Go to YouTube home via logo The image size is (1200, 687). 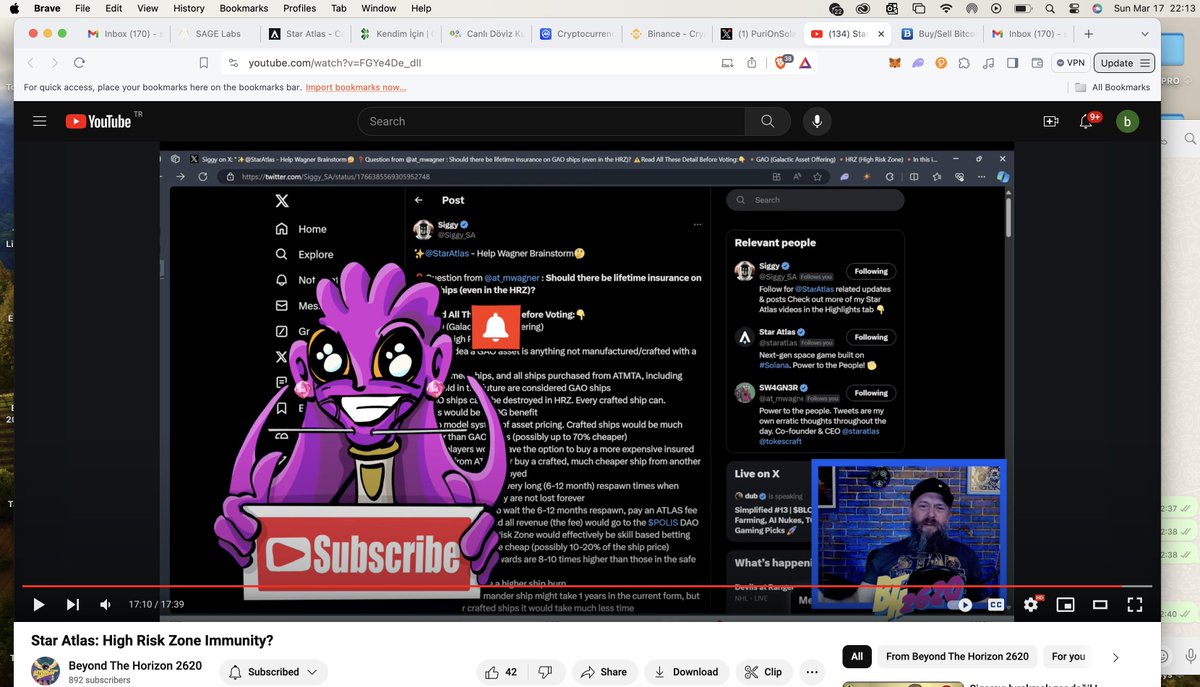point(99,121)
